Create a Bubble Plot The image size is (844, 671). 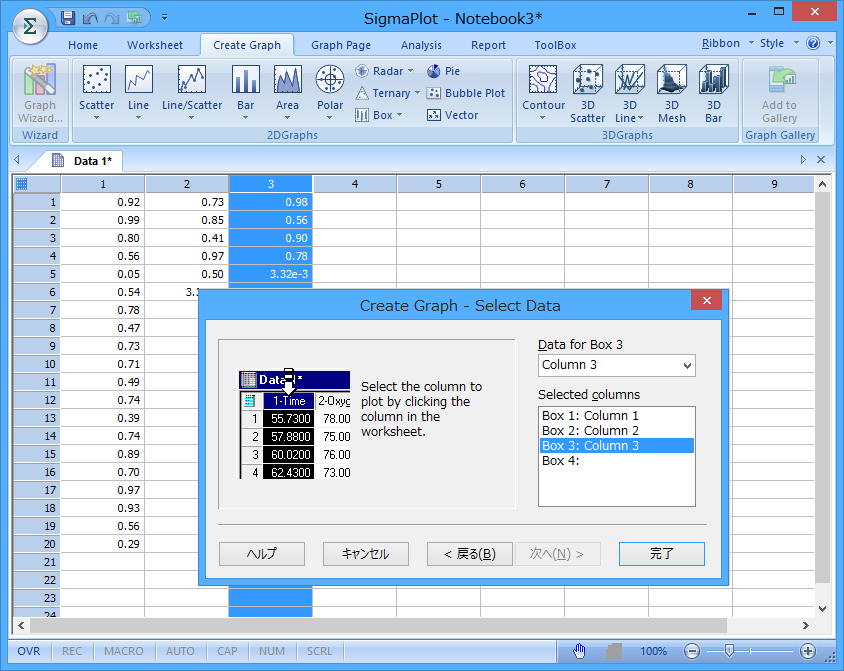coord(466,93)
